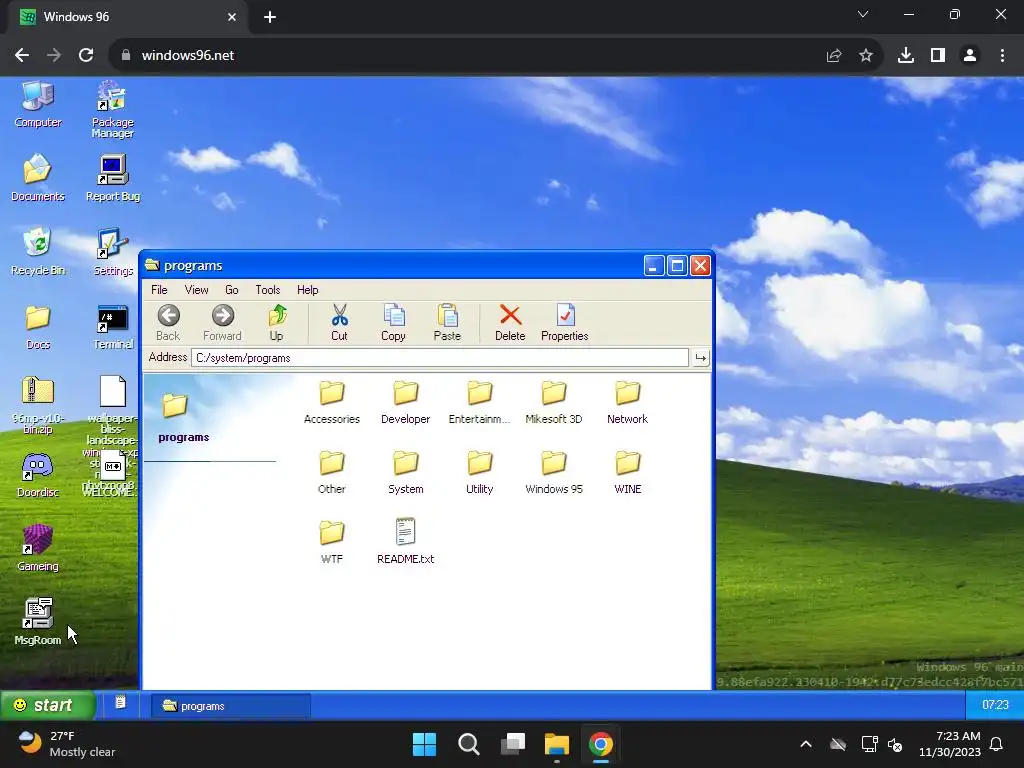Viewport: 1024px width, 768px height.
Task: Click the Forward toolbar button
Action: point(222,323)
